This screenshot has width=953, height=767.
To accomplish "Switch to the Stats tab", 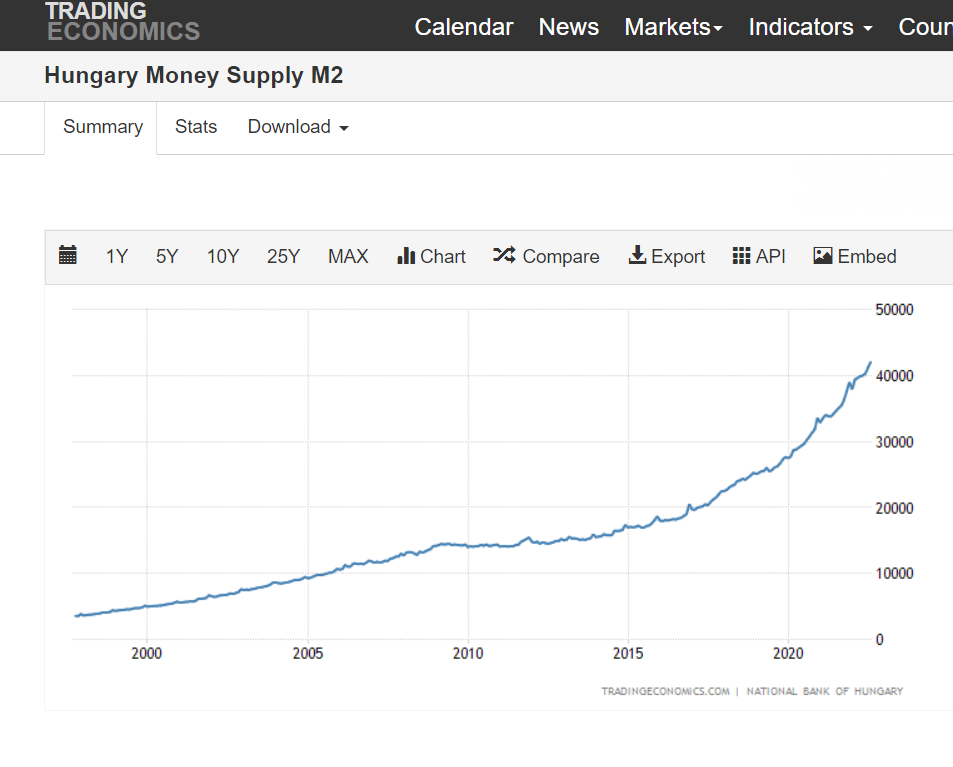I will [196, 127].
